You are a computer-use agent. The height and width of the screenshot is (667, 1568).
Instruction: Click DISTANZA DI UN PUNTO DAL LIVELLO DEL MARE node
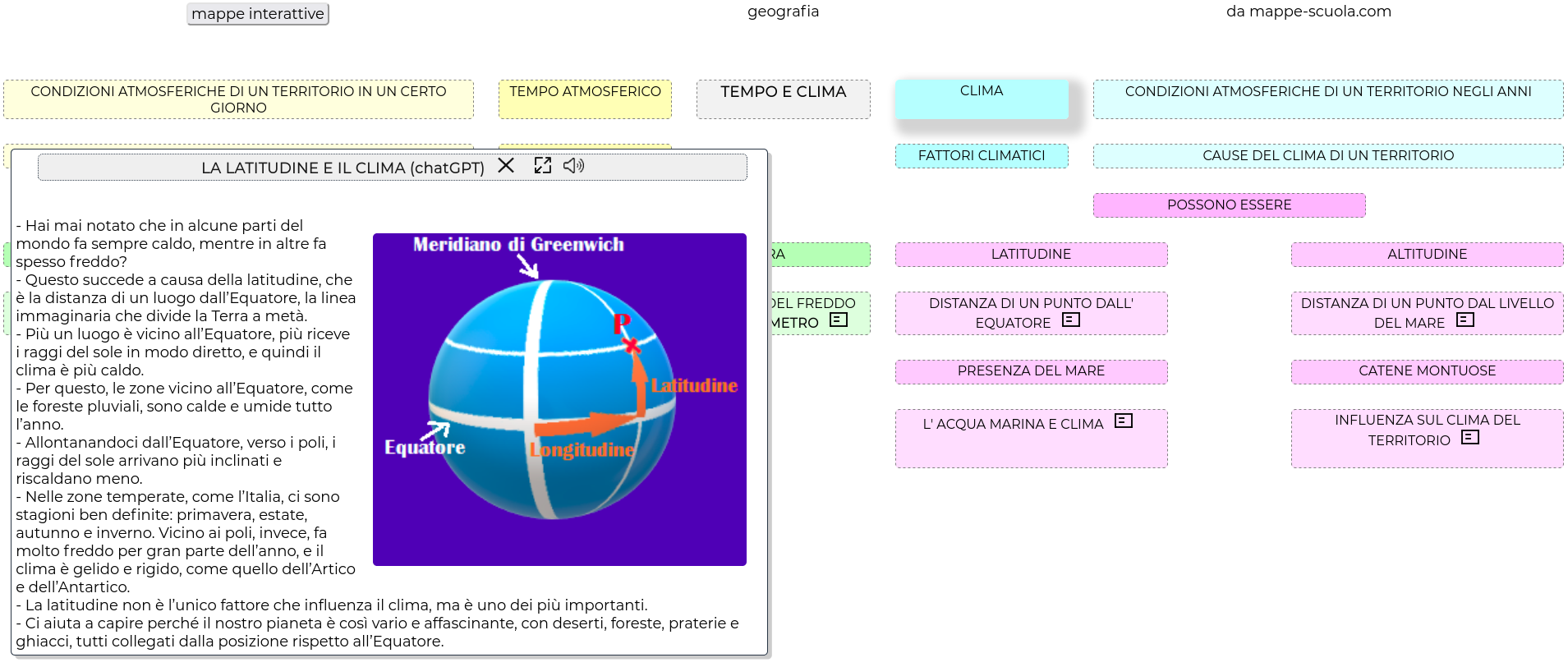pyautogui.click(x=1428, y=313)
